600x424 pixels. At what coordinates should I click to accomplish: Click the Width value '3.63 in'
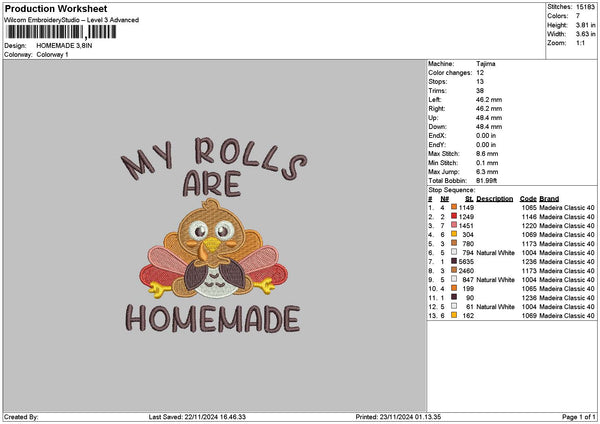click(585, 34)
